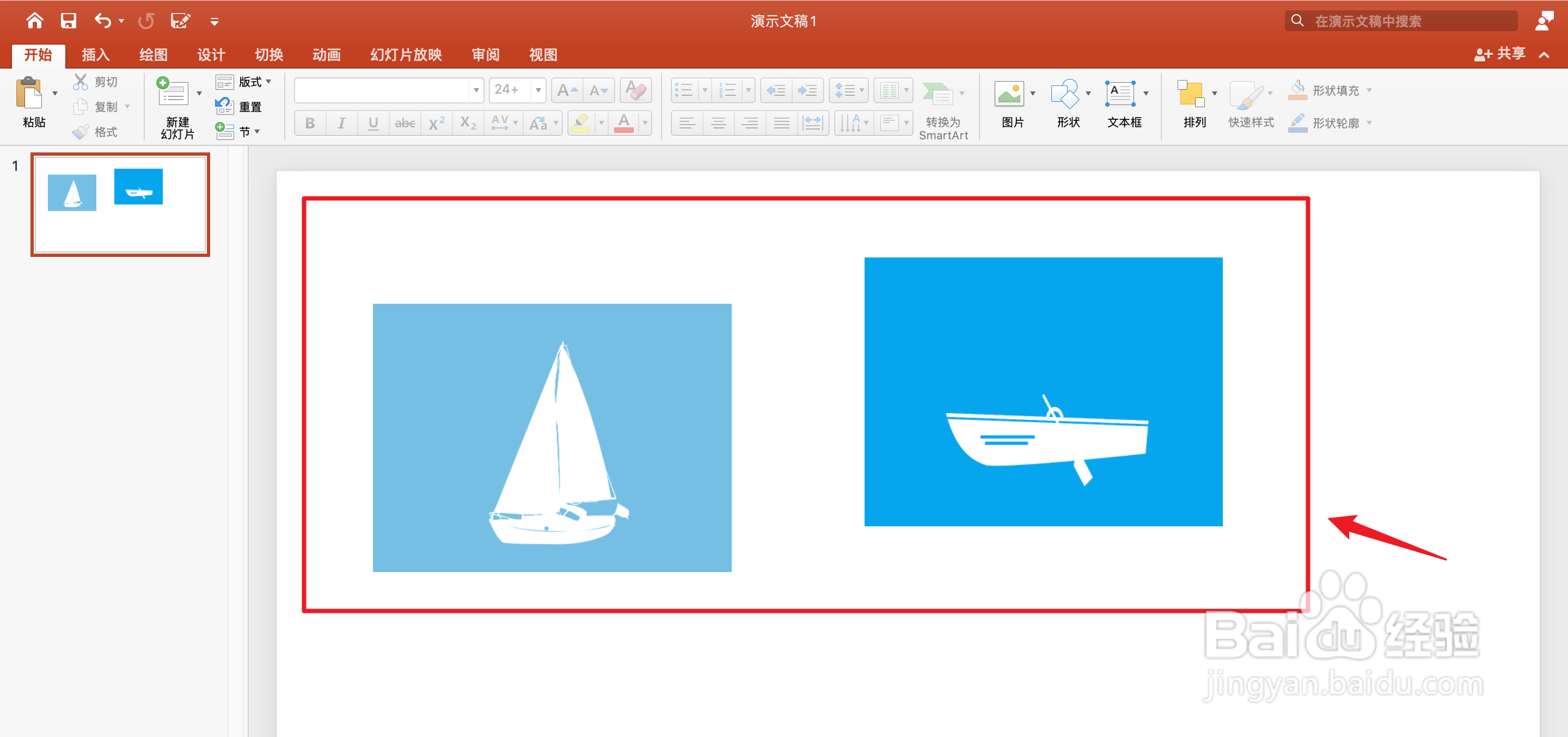
Task: Click the Paste clipboard icon
Action: 29,93
